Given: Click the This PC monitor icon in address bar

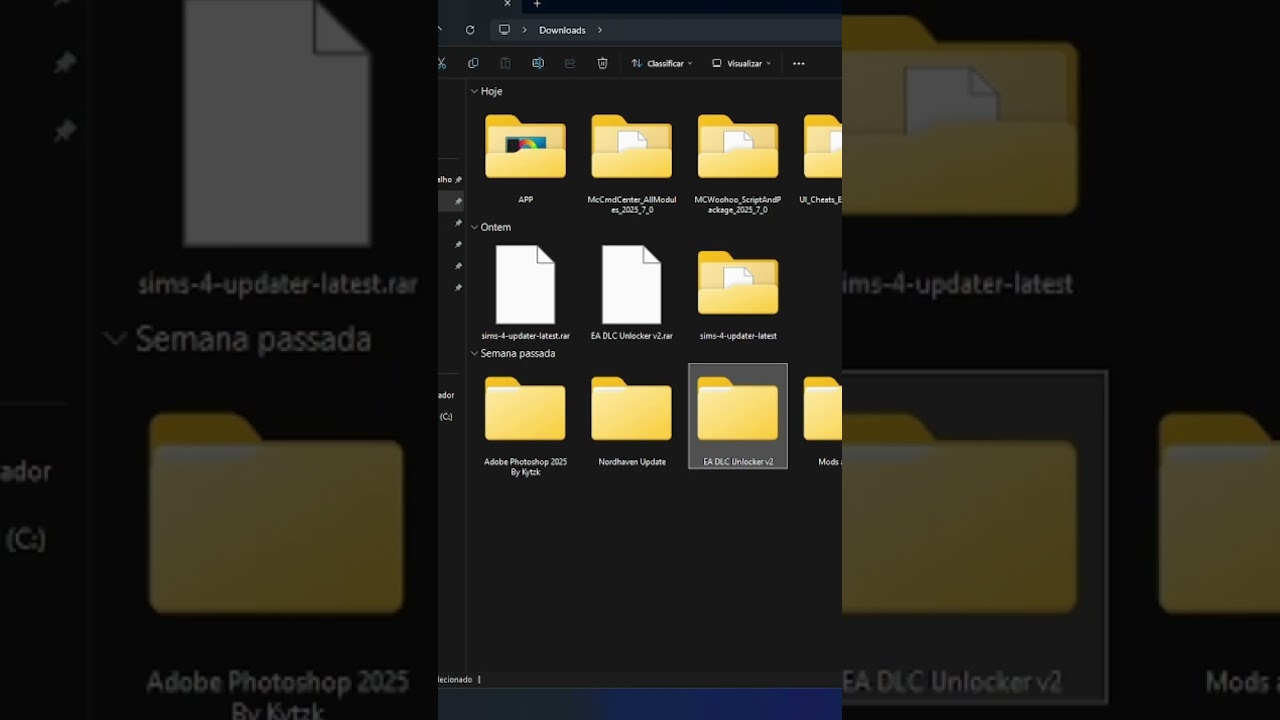Looking at the screenshot, I should point(504,30).
